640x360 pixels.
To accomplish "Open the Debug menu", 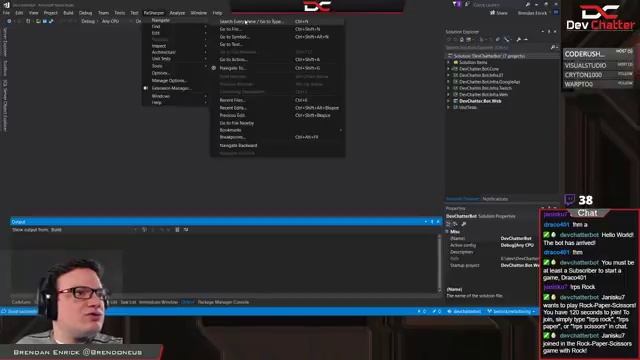I will click(x=85, y=13).
